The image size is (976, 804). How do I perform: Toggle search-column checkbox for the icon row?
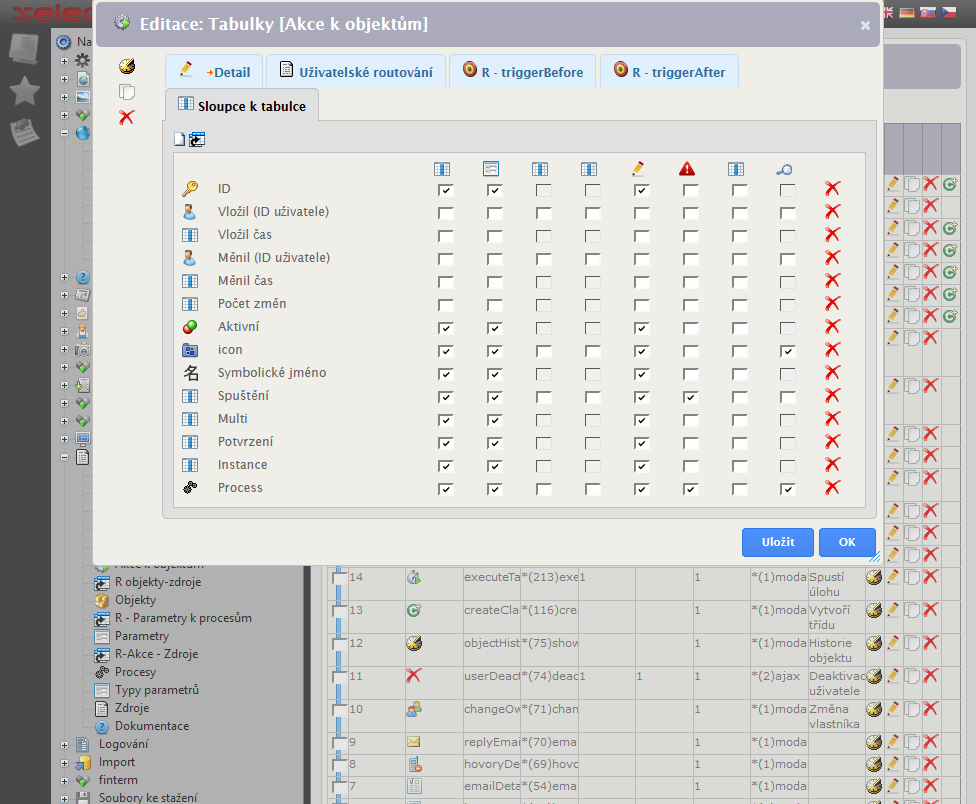tap(788, 351)
